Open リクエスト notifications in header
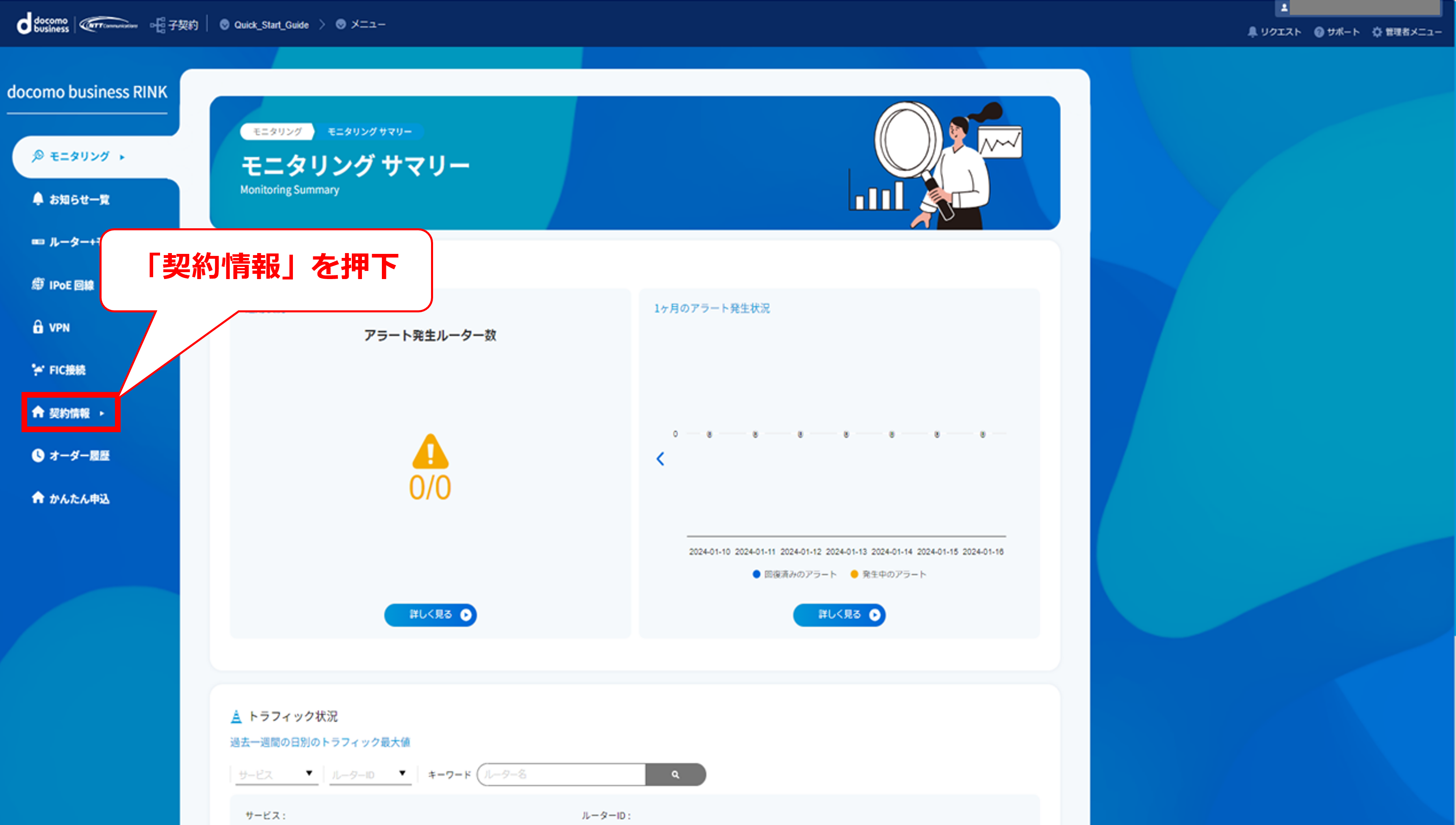Viewport: 1456px width, 825px height. pyautogui.click(x=1274, y=32)
